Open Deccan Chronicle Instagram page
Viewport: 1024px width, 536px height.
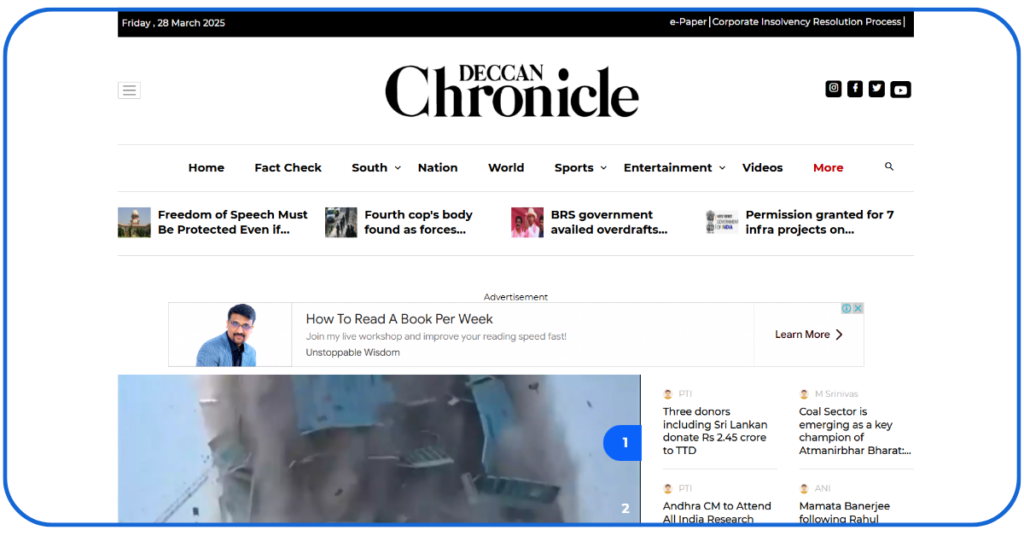click(833, 89)
